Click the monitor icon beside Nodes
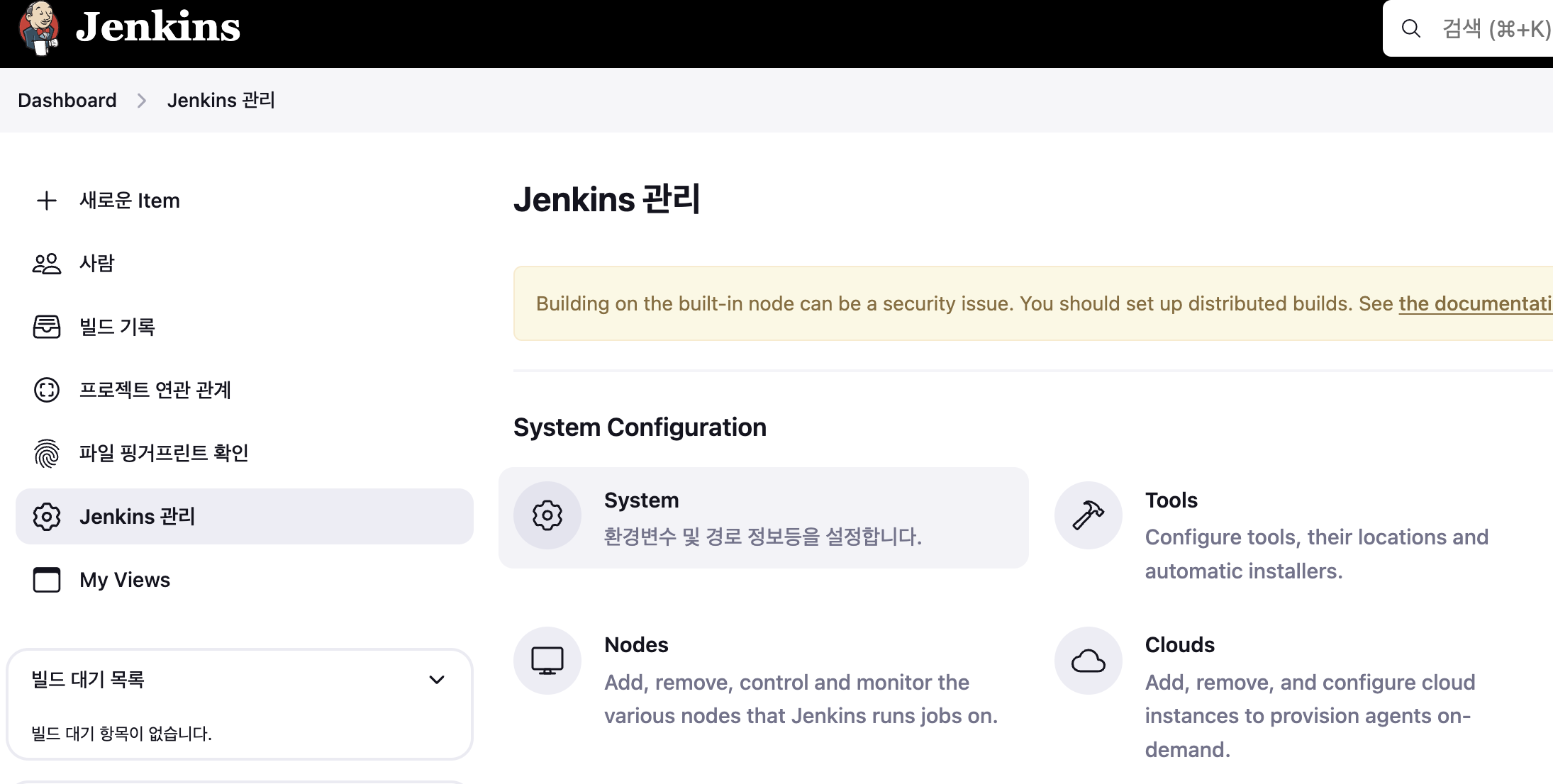1553x784 pixels. (547, 660)
